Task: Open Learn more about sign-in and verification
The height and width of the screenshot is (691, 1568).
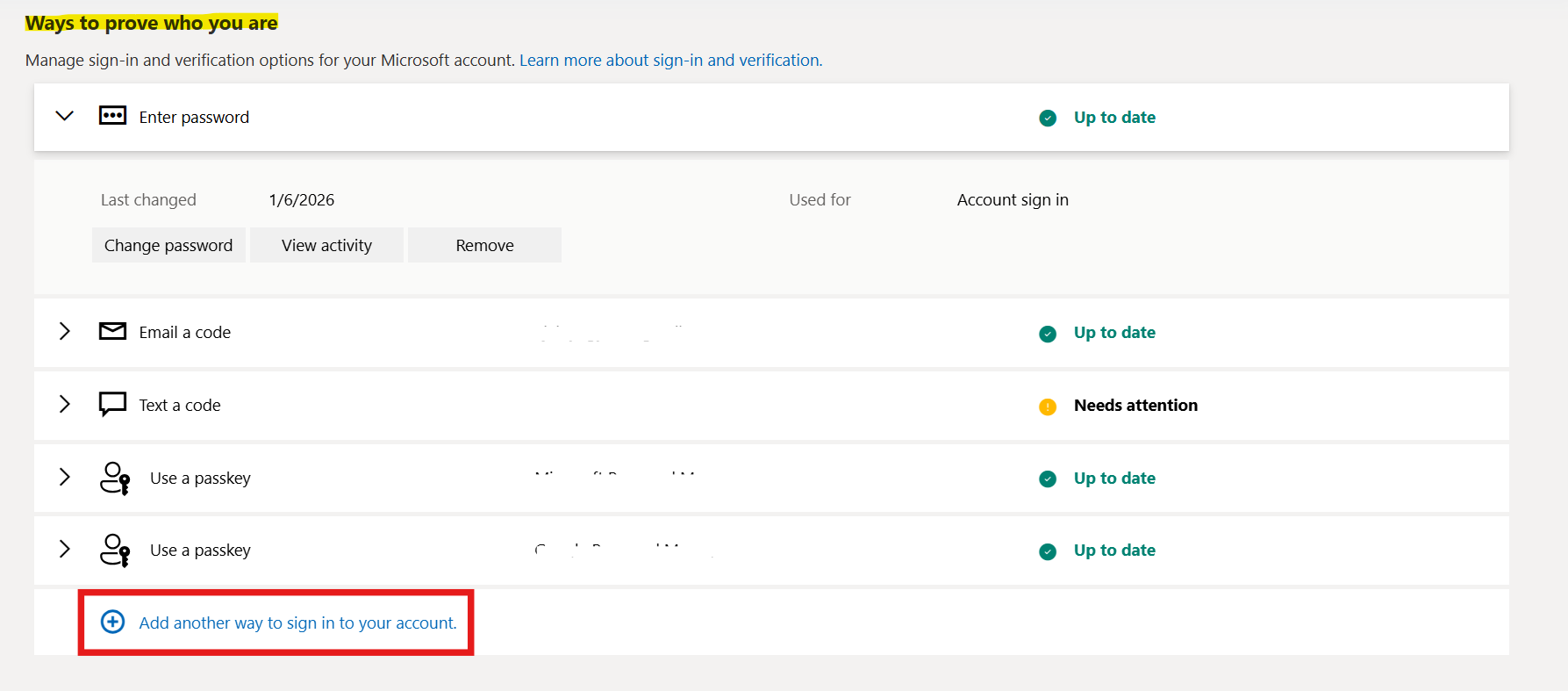Action: pos(670,60)
